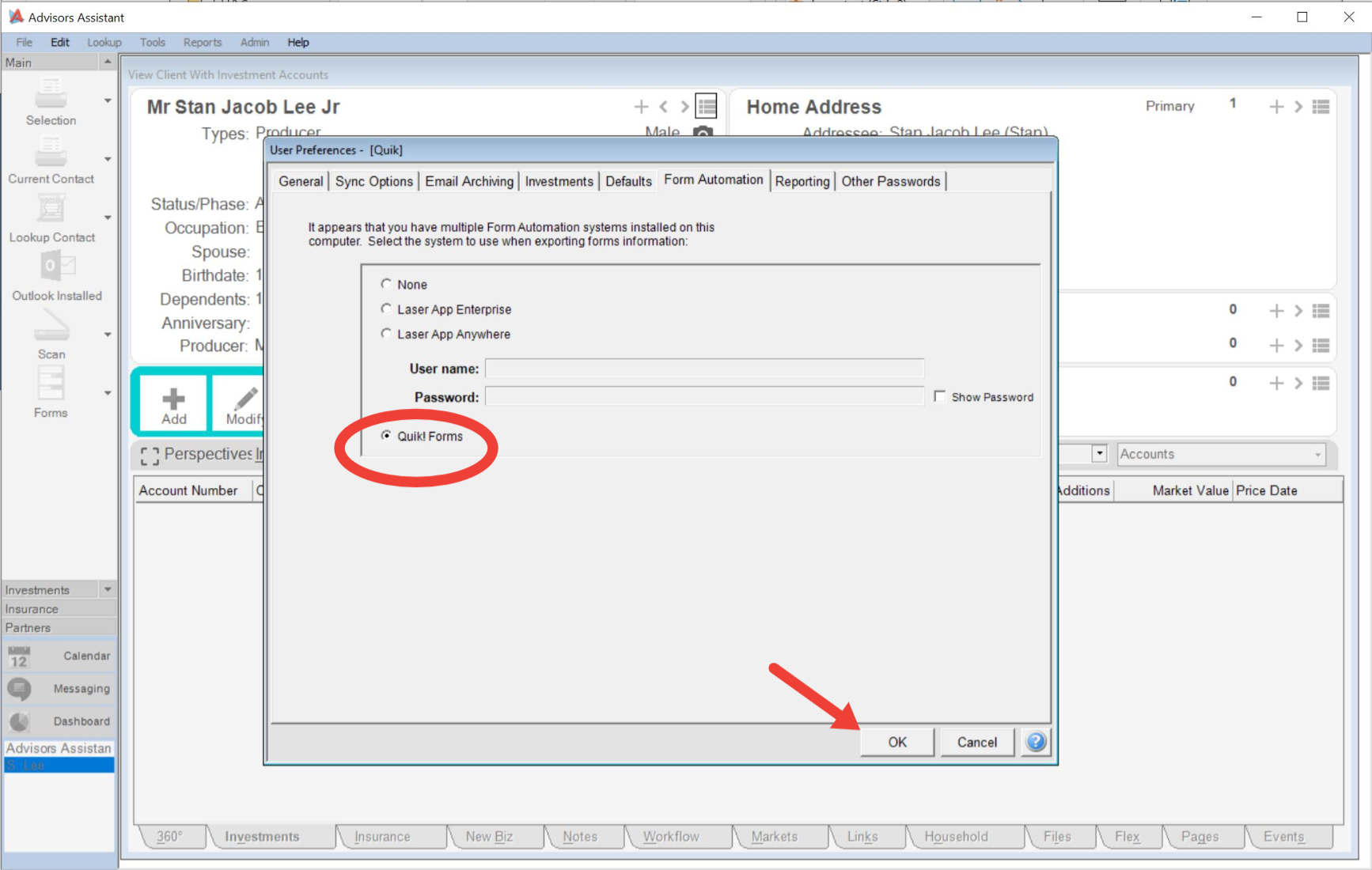1372x870 pixels.
Task: Go to the next client with the right chevron
Action: pyautogui.click(x=684, y=107)
